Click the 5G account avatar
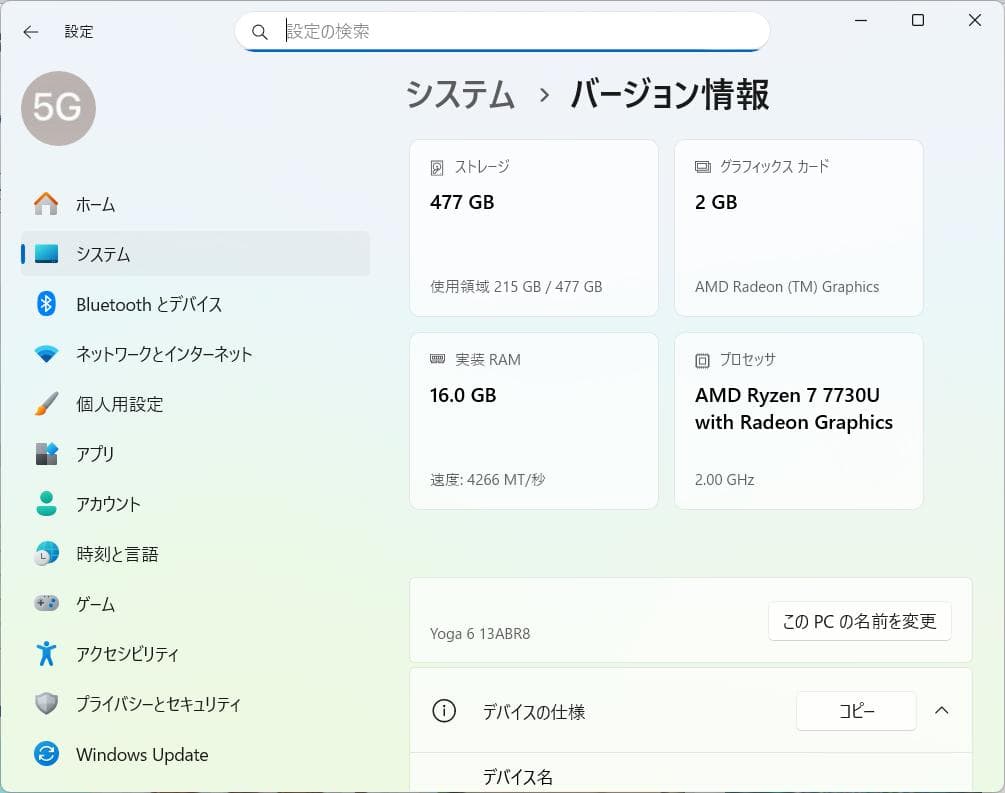1005x793 pixels. 57,108
